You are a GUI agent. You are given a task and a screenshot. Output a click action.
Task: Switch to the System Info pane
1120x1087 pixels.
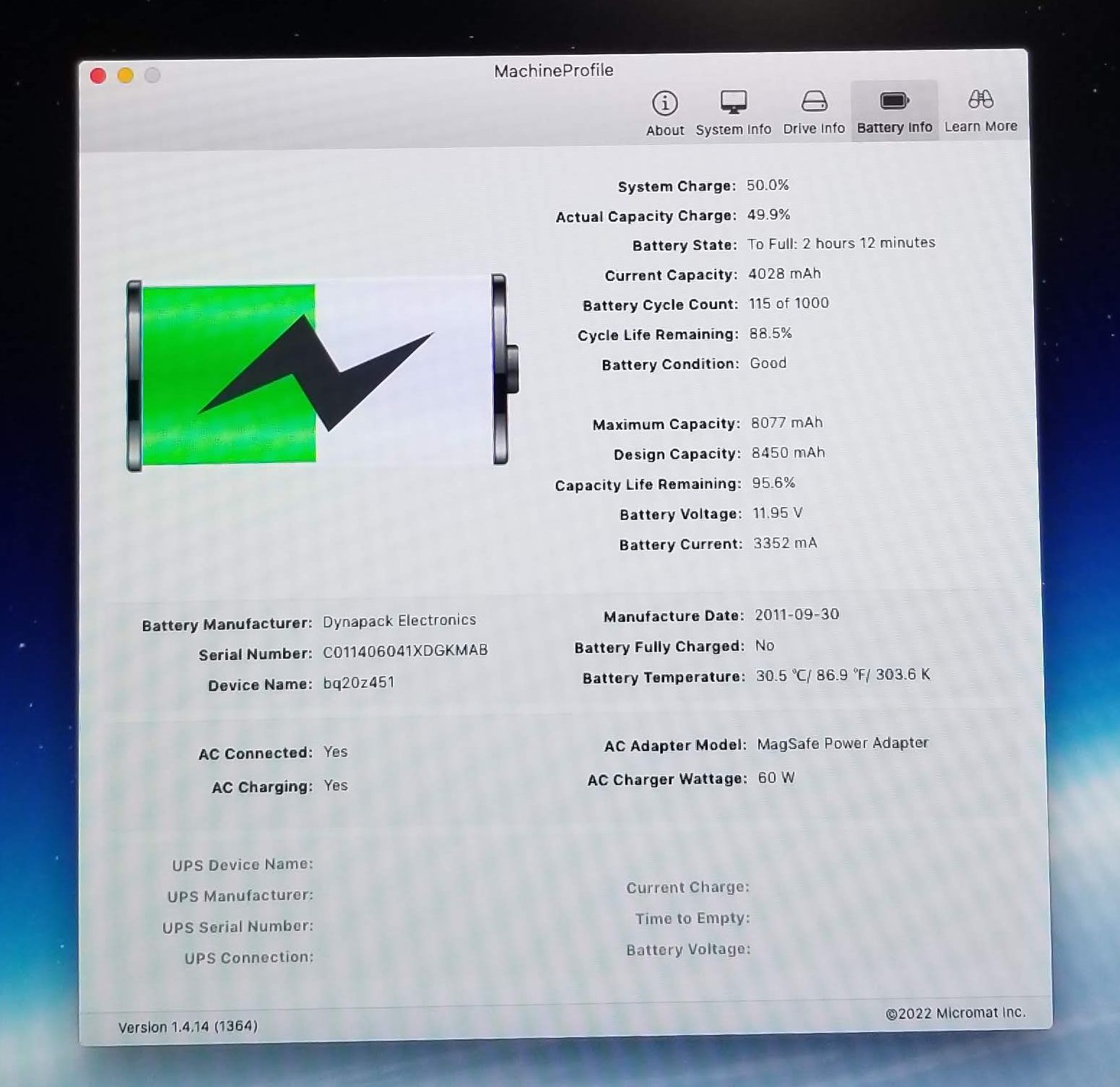(x=733, y=112)
